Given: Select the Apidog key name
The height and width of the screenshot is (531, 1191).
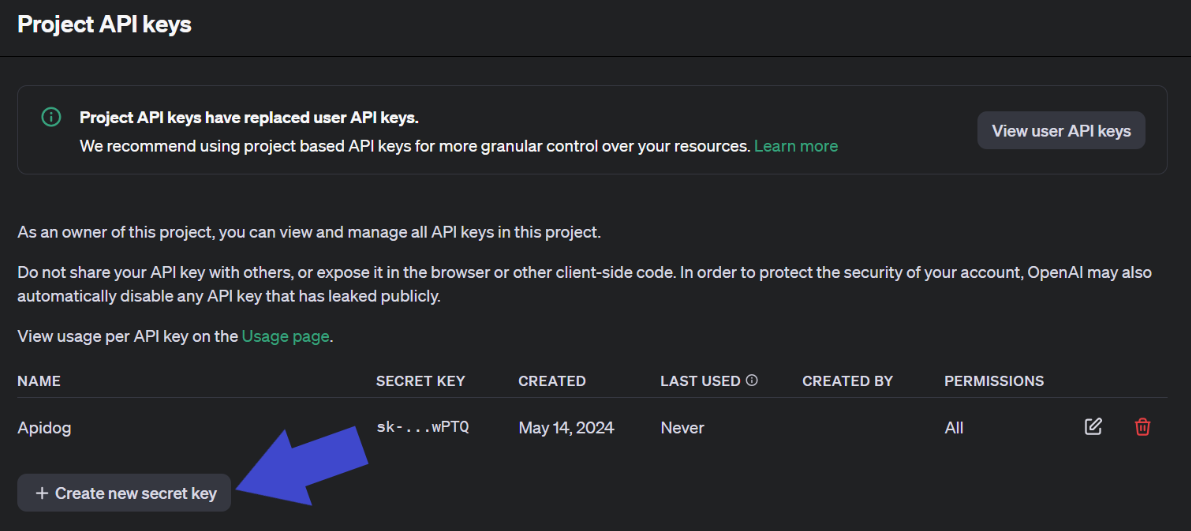Looking at the screenshot, I should click(44, 428).
